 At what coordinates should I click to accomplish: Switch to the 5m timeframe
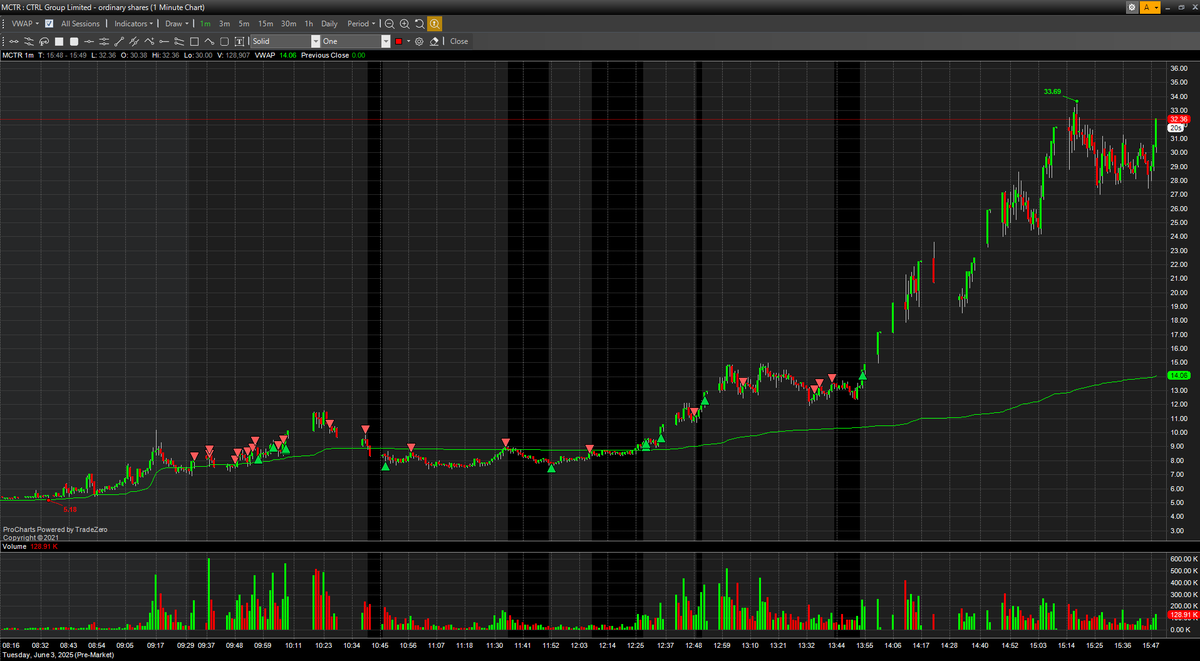point(244,23)
